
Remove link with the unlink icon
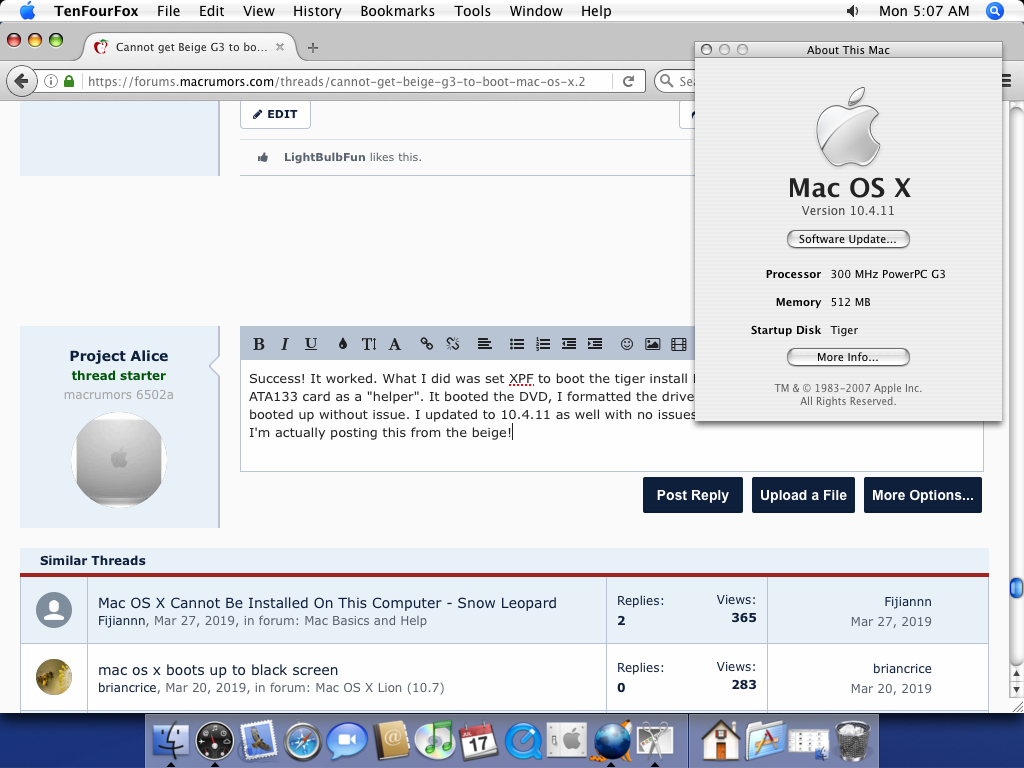[x=453, y=344]
